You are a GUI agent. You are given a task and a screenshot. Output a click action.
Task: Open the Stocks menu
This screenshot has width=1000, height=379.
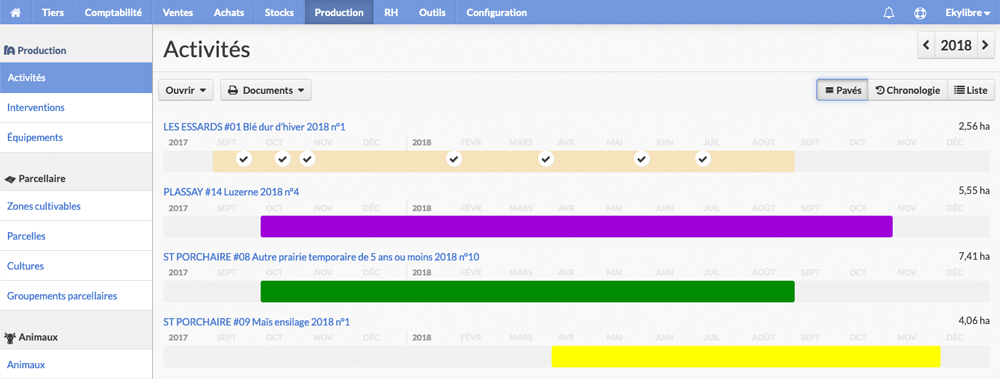[x=279, y=12]
